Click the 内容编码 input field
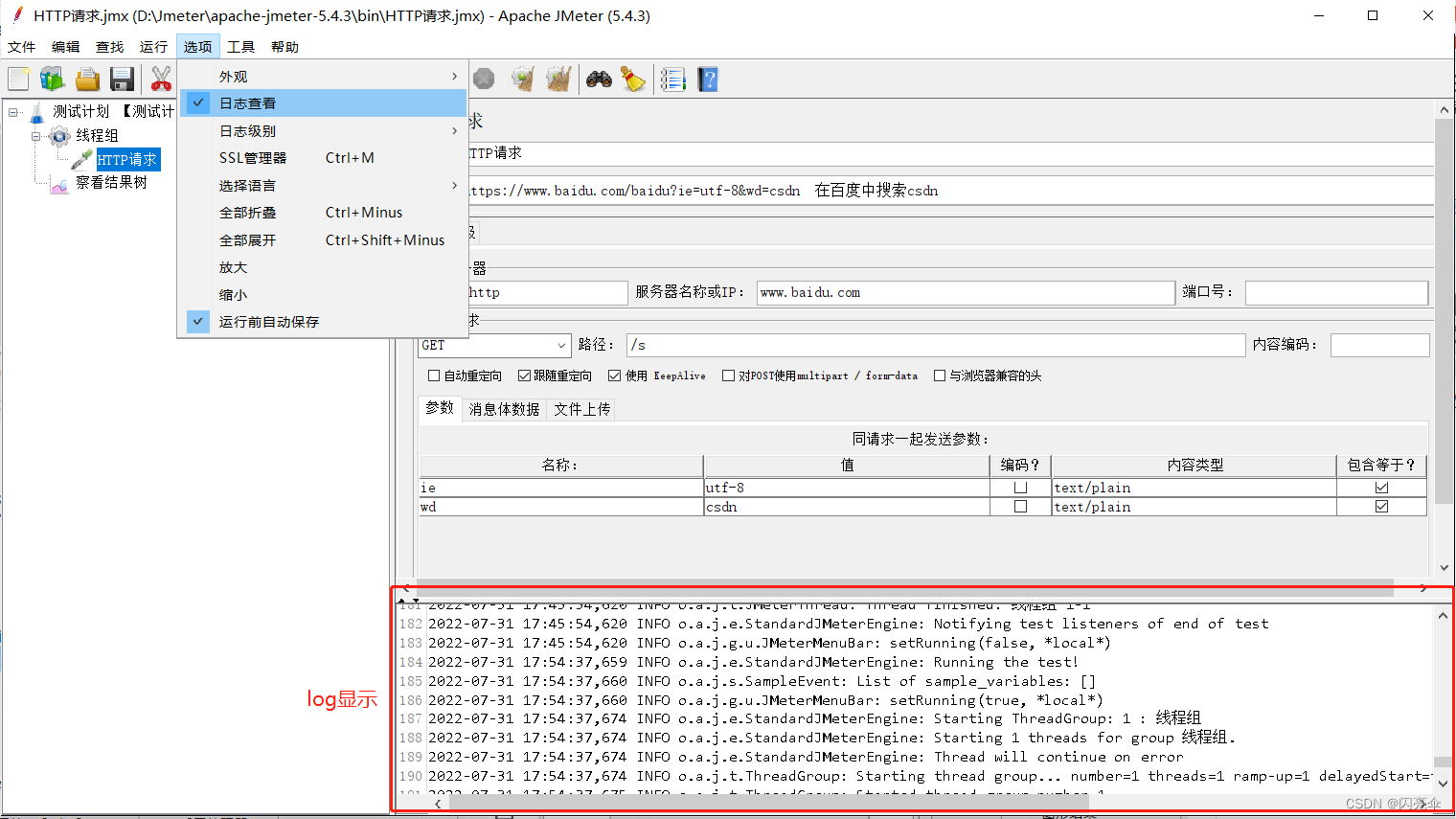This screenshot has height=819, width=1456. point(1379,345)
